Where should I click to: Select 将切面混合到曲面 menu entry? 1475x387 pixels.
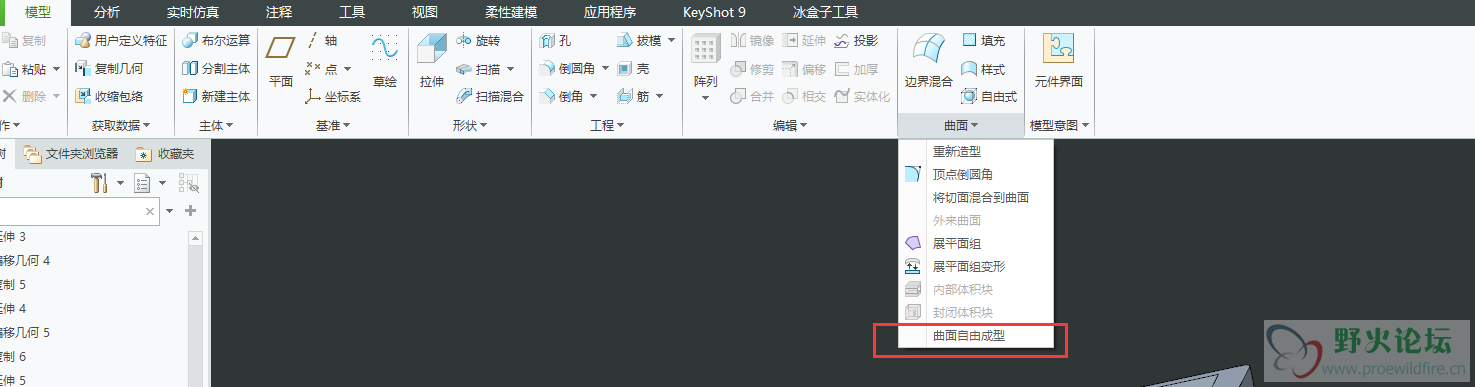[981, 198]
